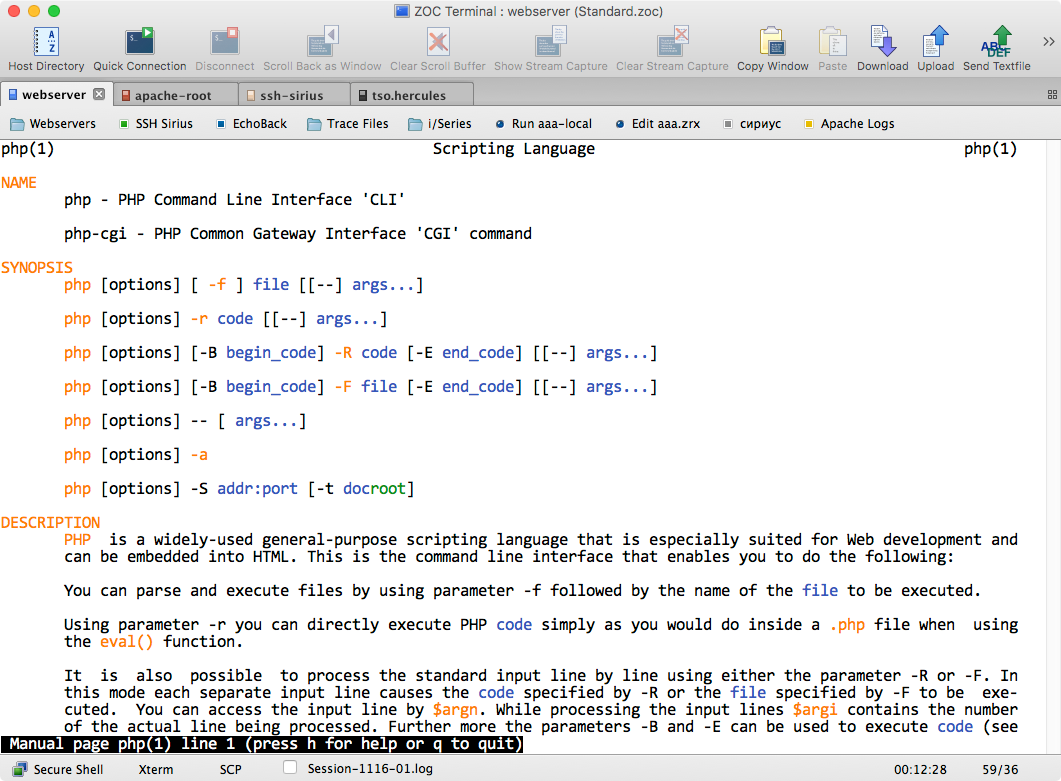This screenshot has height=781, width=1061.
Task: Start a Quick Connection
Action: click(x=139, y=45)
